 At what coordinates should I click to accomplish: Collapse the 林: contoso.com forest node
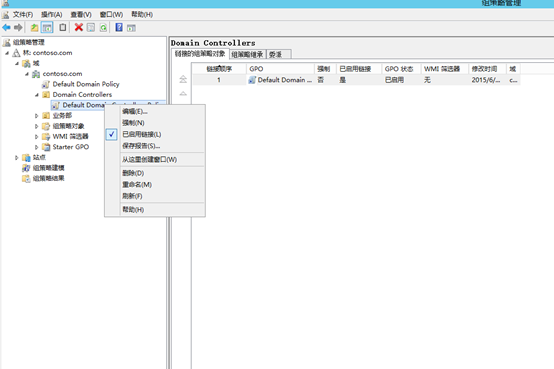(7, 53)
